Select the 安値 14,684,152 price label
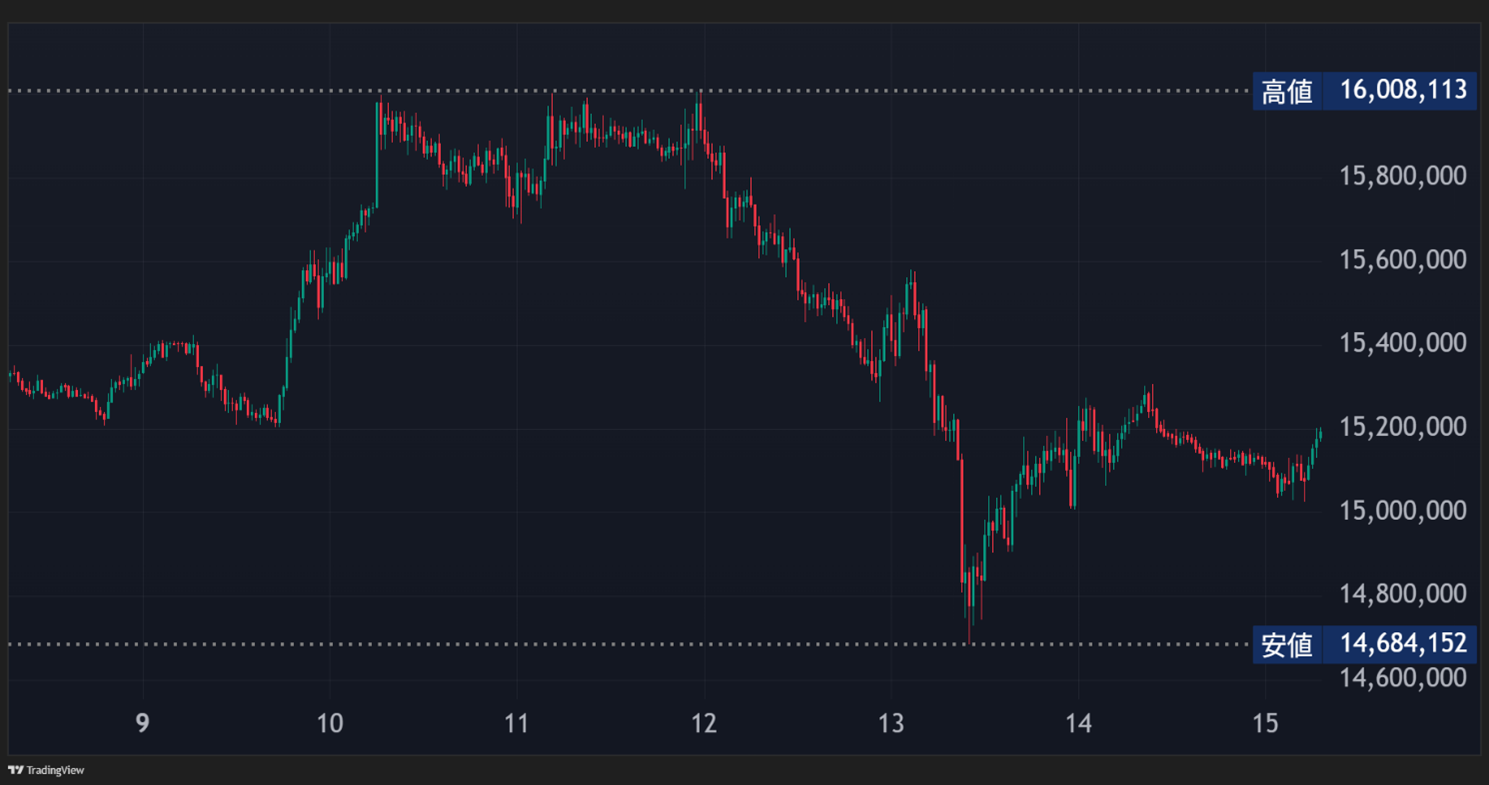The width and height of the screenshot is (1489, 785). (x=1364, y=644)
